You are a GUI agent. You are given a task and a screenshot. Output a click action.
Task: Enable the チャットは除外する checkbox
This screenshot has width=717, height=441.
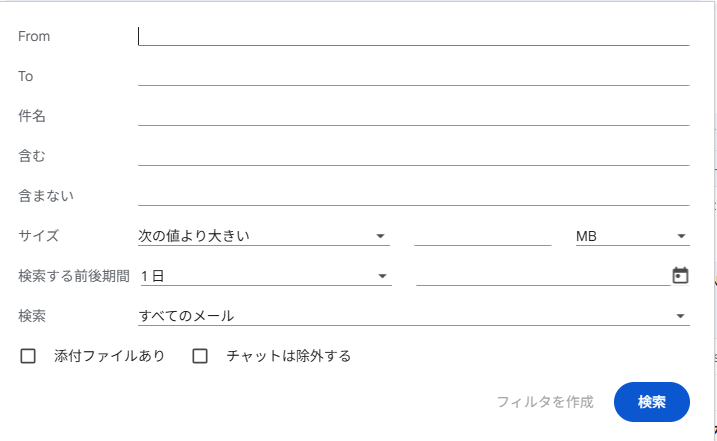(200, 356)
